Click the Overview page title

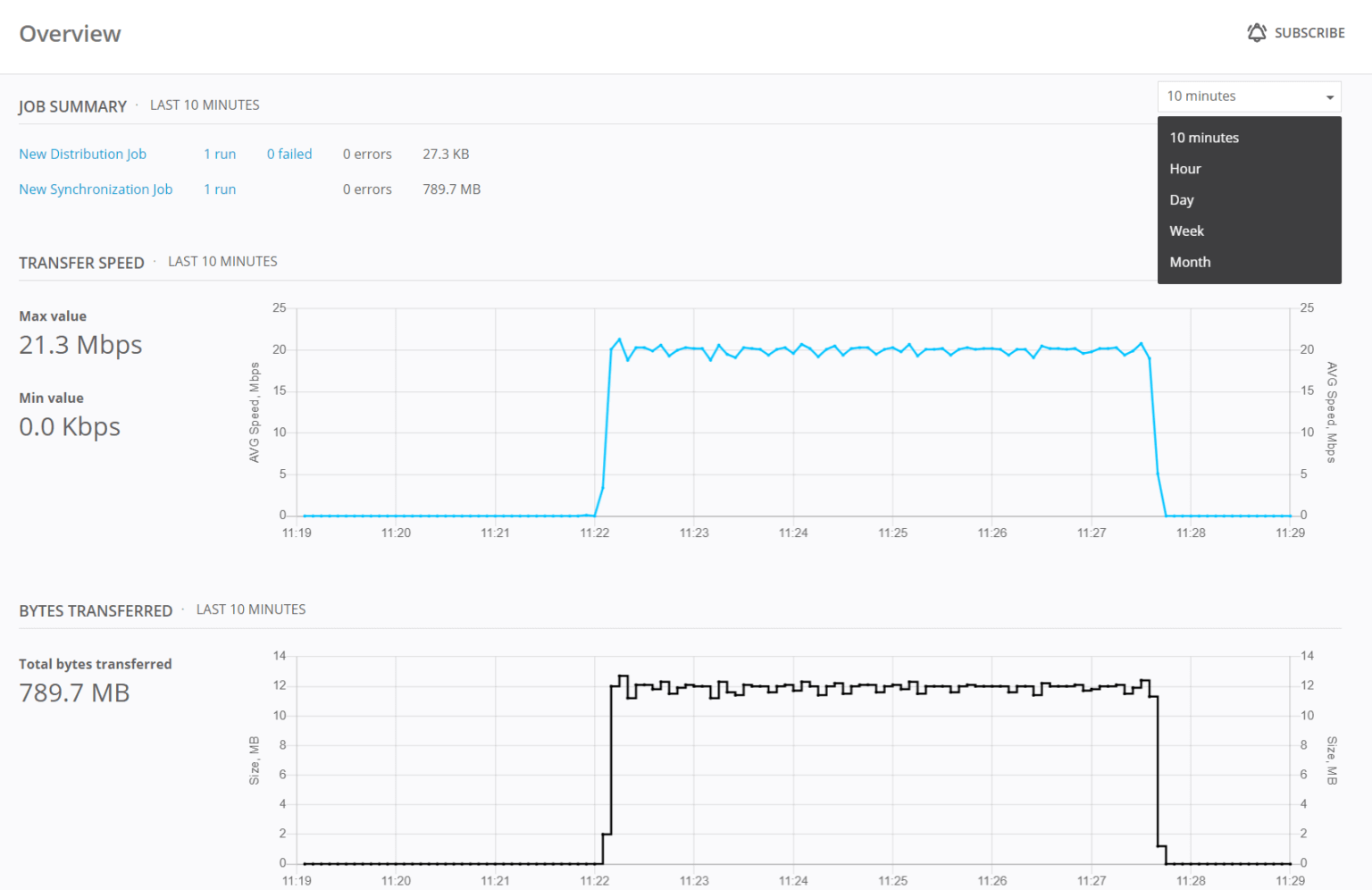70,33
